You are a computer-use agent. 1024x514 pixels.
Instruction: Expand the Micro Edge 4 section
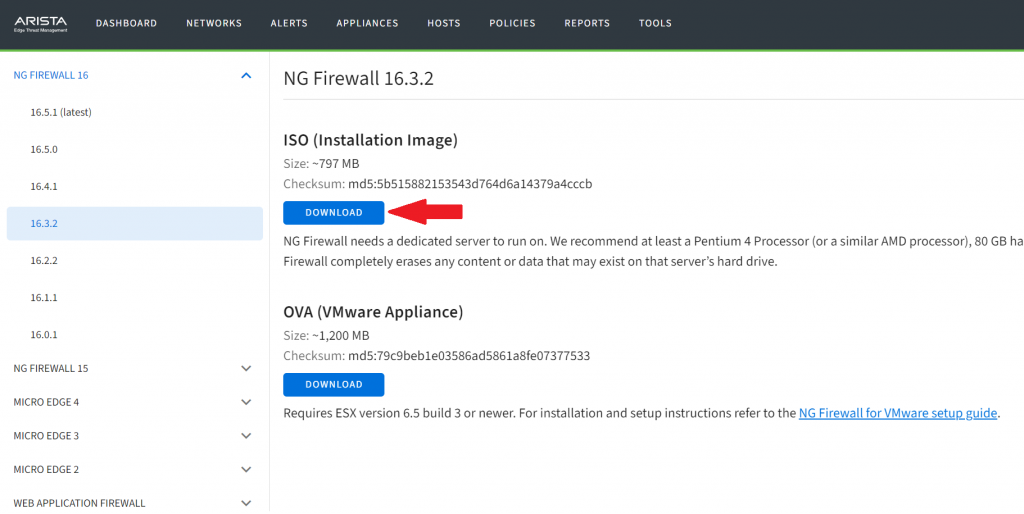pos(246,402)
